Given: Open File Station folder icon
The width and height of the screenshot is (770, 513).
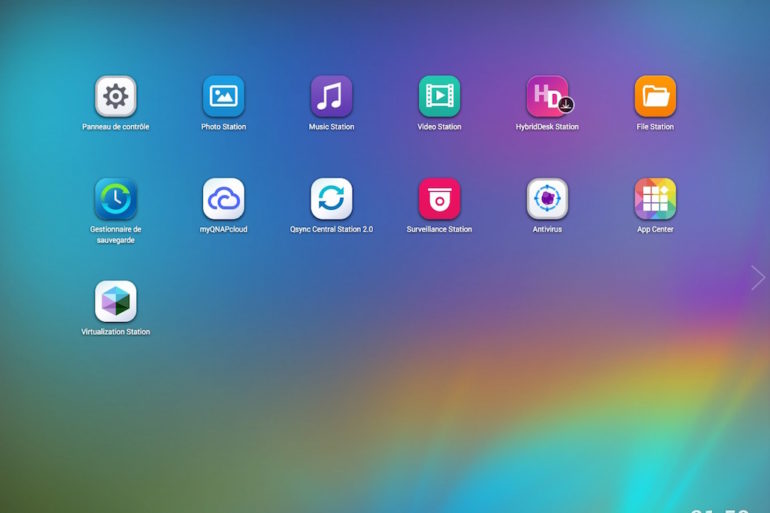Looking at the screenshot, I should click(655, 96).
